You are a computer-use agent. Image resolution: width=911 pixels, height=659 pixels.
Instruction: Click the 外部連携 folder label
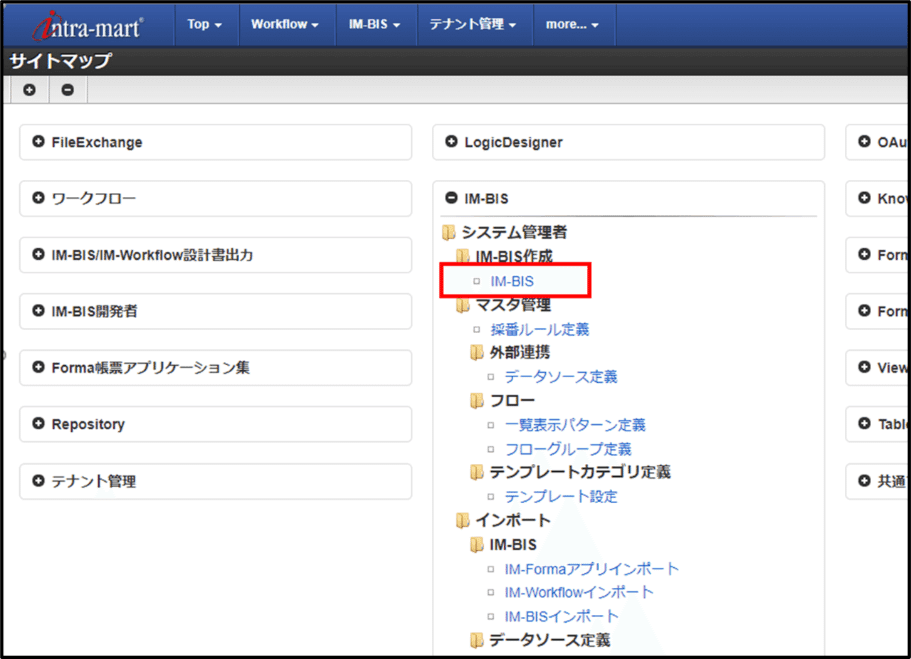pos(519,353)
